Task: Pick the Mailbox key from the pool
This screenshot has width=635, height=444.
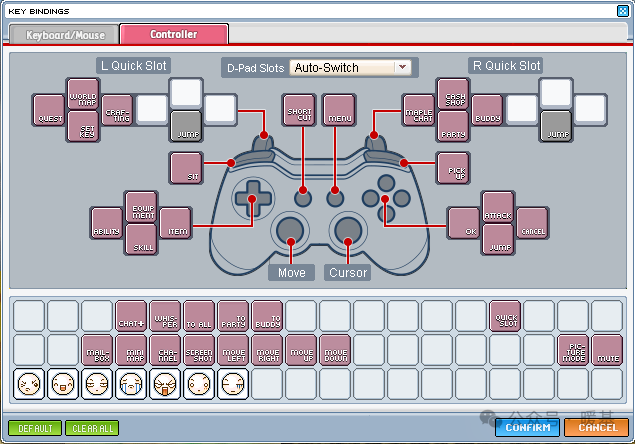Action: [97, 350]
